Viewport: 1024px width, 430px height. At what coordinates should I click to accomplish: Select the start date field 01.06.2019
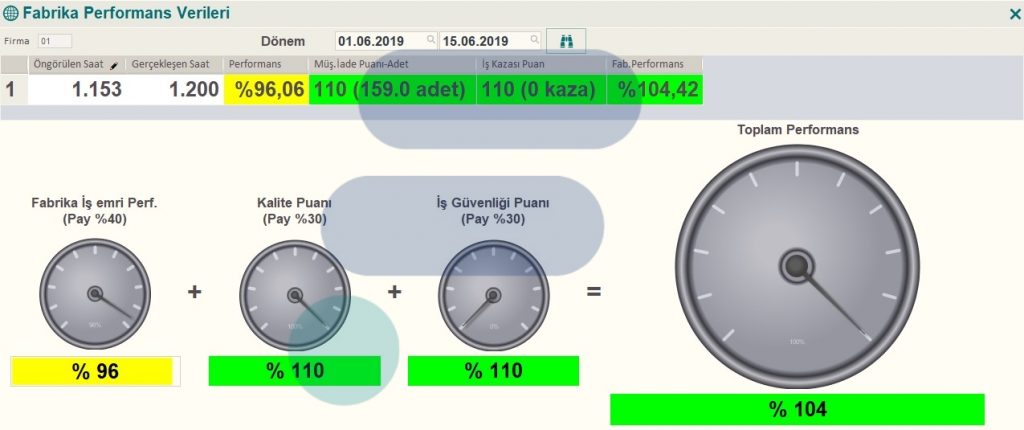click(x=380, y=41)
